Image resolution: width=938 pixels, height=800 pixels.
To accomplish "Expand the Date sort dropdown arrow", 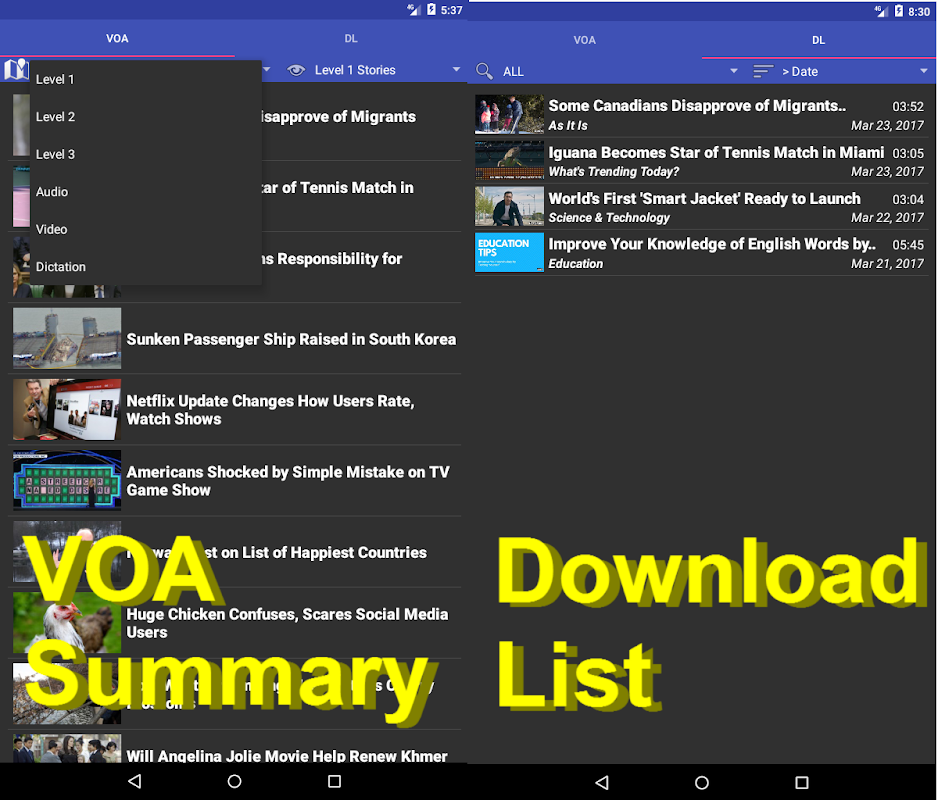I will pos(924,71).
